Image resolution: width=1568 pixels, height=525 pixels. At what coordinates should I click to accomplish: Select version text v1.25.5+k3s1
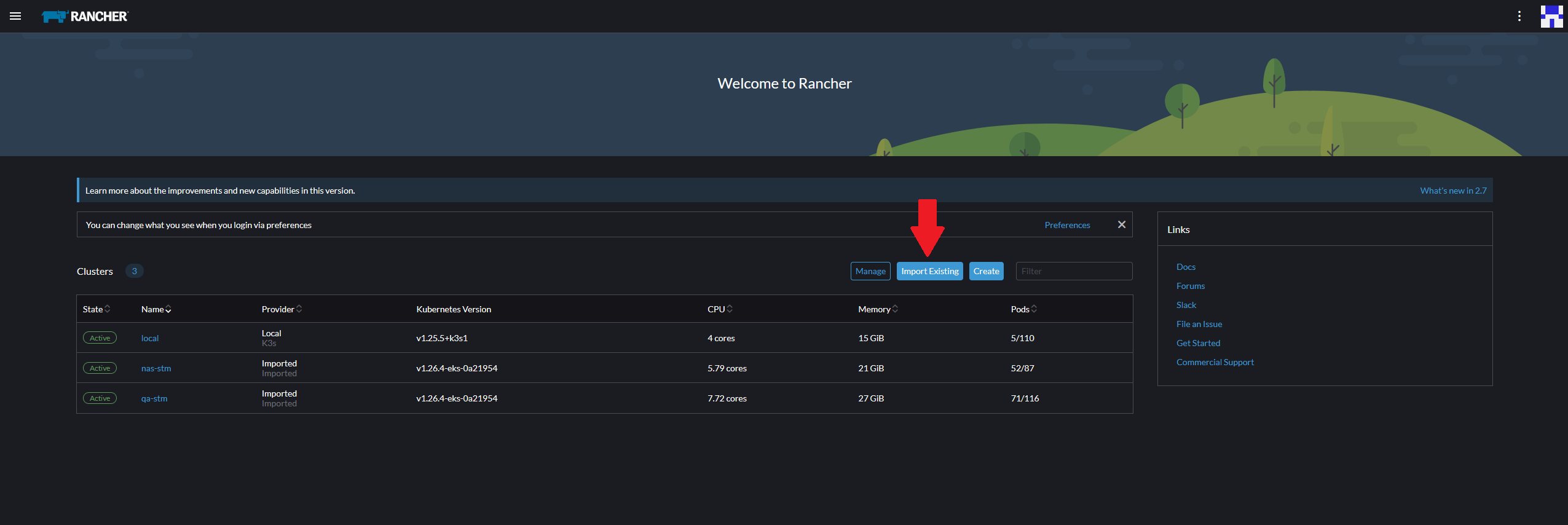click(442, 338)
